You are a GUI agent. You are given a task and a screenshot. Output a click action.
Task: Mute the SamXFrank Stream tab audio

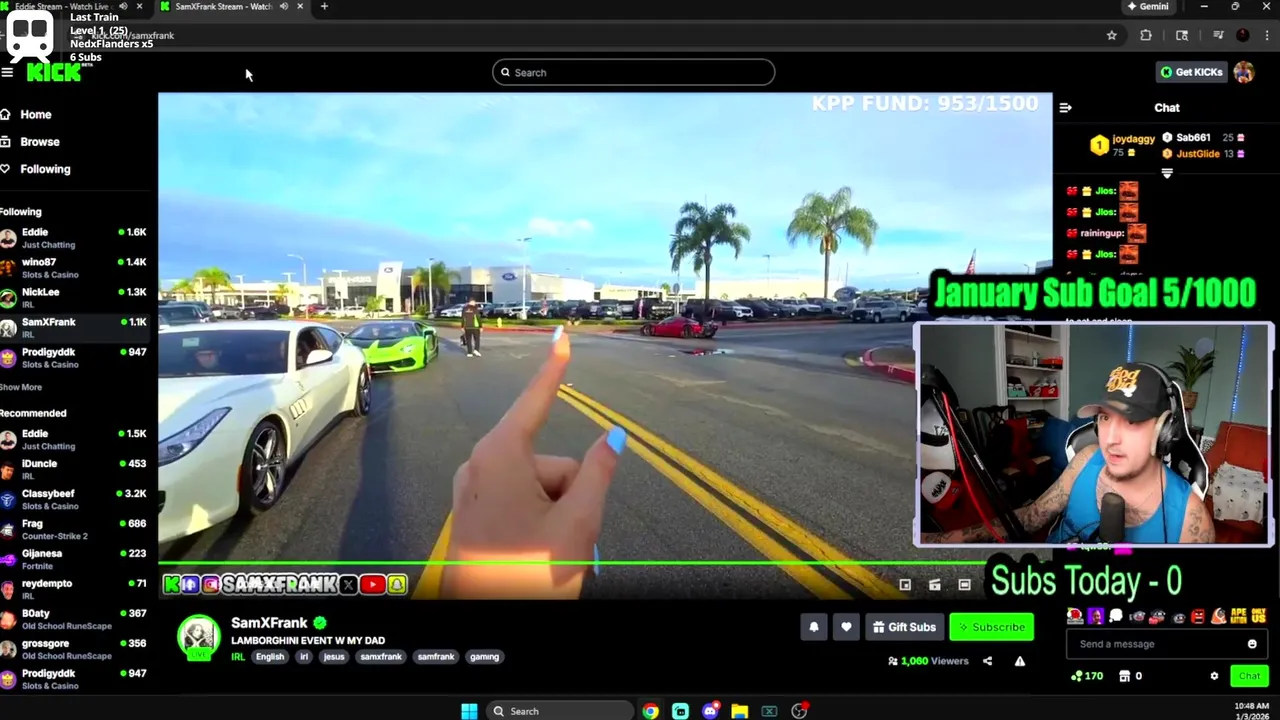tap(284, 6)
